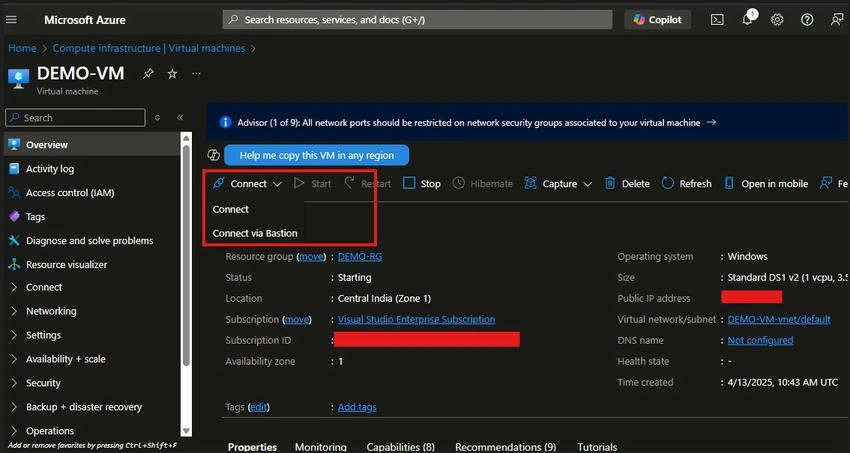Viewport: 850px width, 453px height.
Task: Click the Add tags link
Action: click(x=357, y=407)
